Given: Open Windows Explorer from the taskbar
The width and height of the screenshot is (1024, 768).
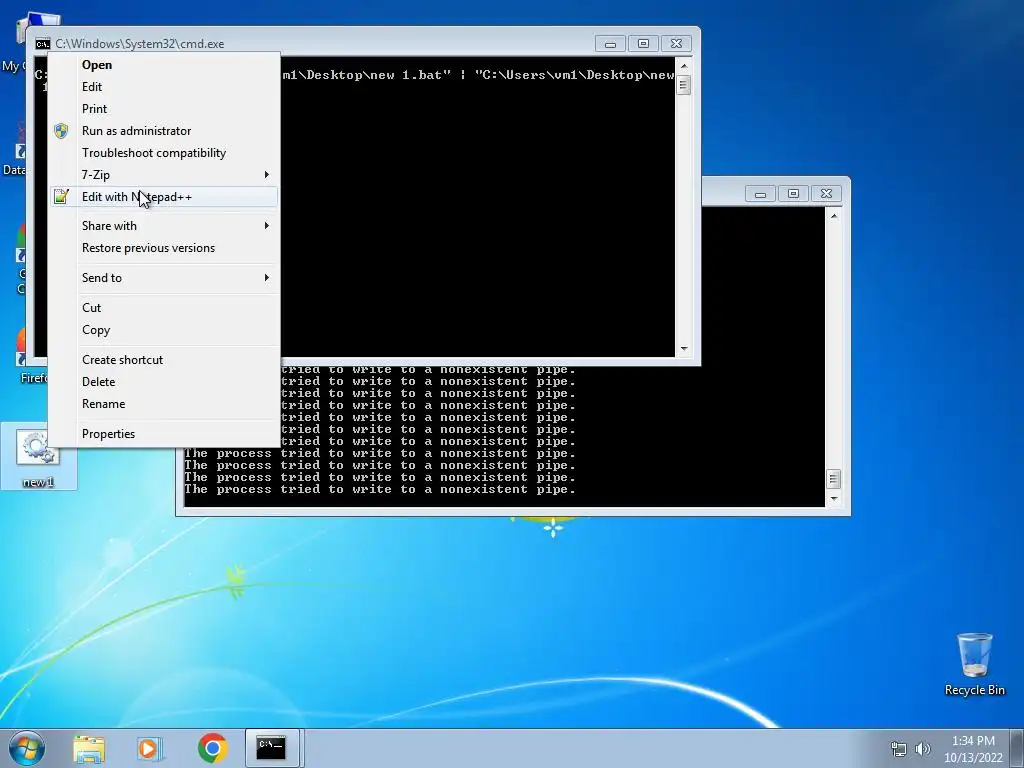Looking at the screenshot, I should pyautogui.click(x=89, y=748).
